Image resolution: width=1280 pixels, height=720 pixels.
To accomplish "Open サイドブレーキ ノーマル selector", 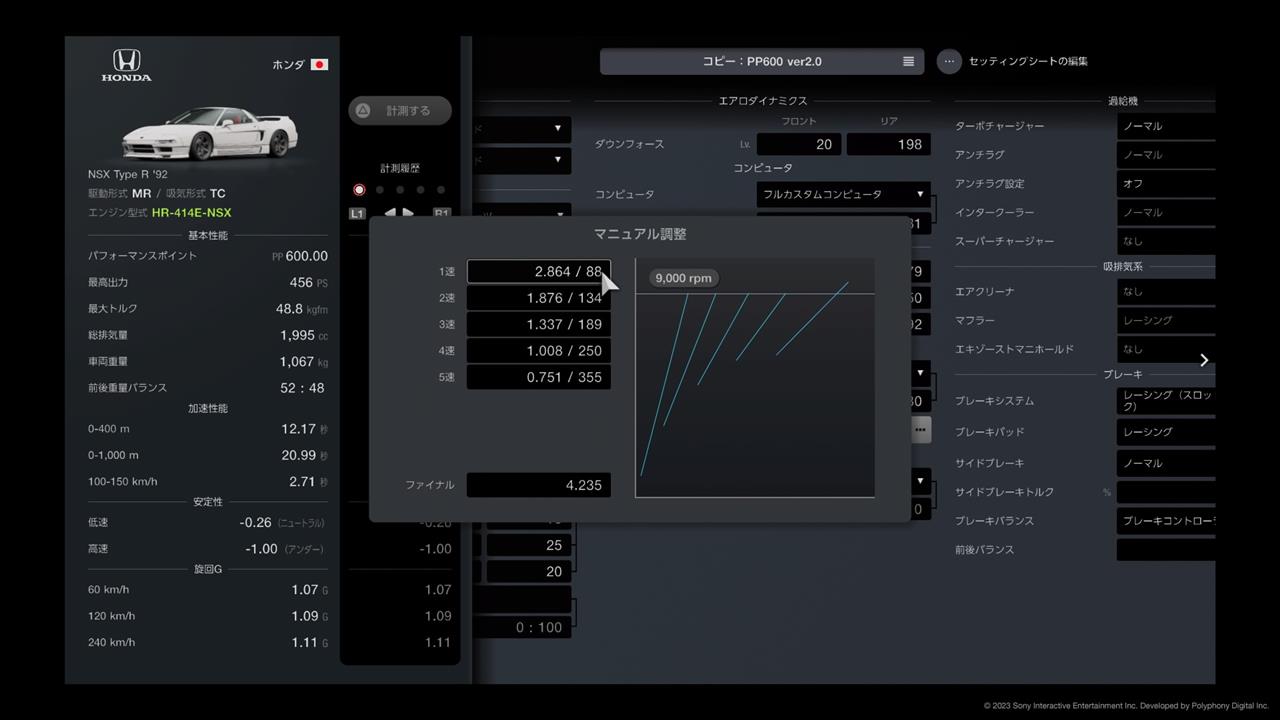I will click(1166, 463).
